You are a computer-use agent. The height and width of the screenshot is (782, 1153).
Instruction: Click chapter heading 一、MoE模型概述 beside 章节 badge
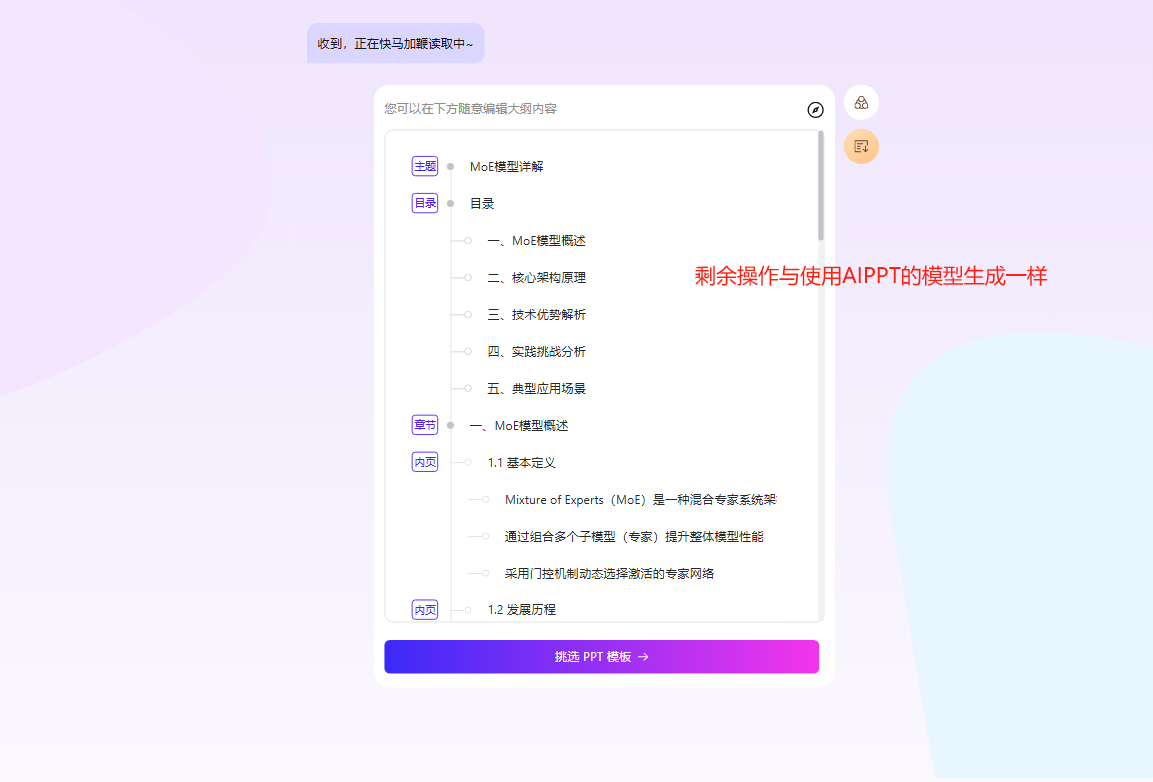click(518, 426)
